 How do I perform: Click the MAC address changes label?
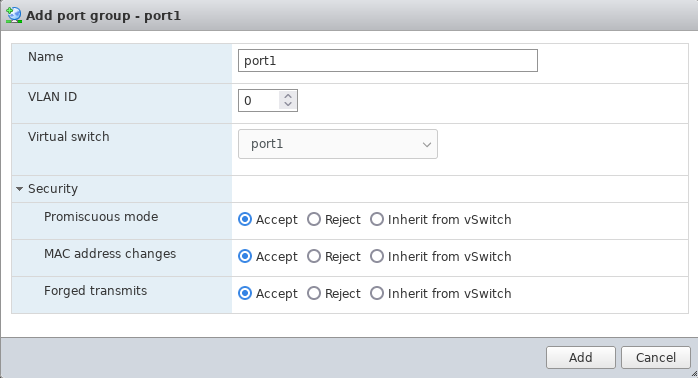click(110, 254)
